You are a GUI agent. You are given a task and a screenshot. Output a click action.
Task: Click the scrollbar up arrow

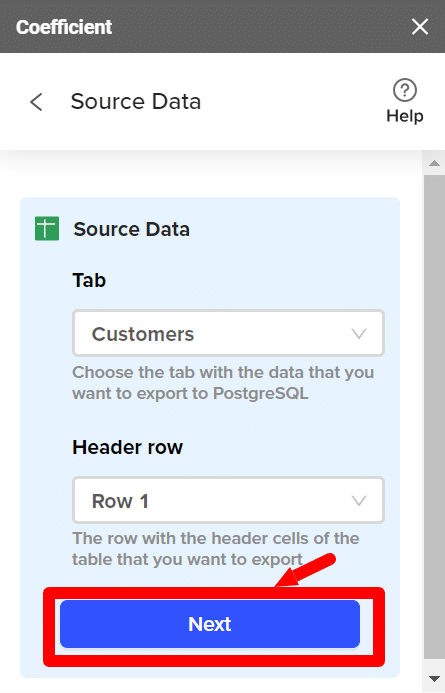coord(434,163)
